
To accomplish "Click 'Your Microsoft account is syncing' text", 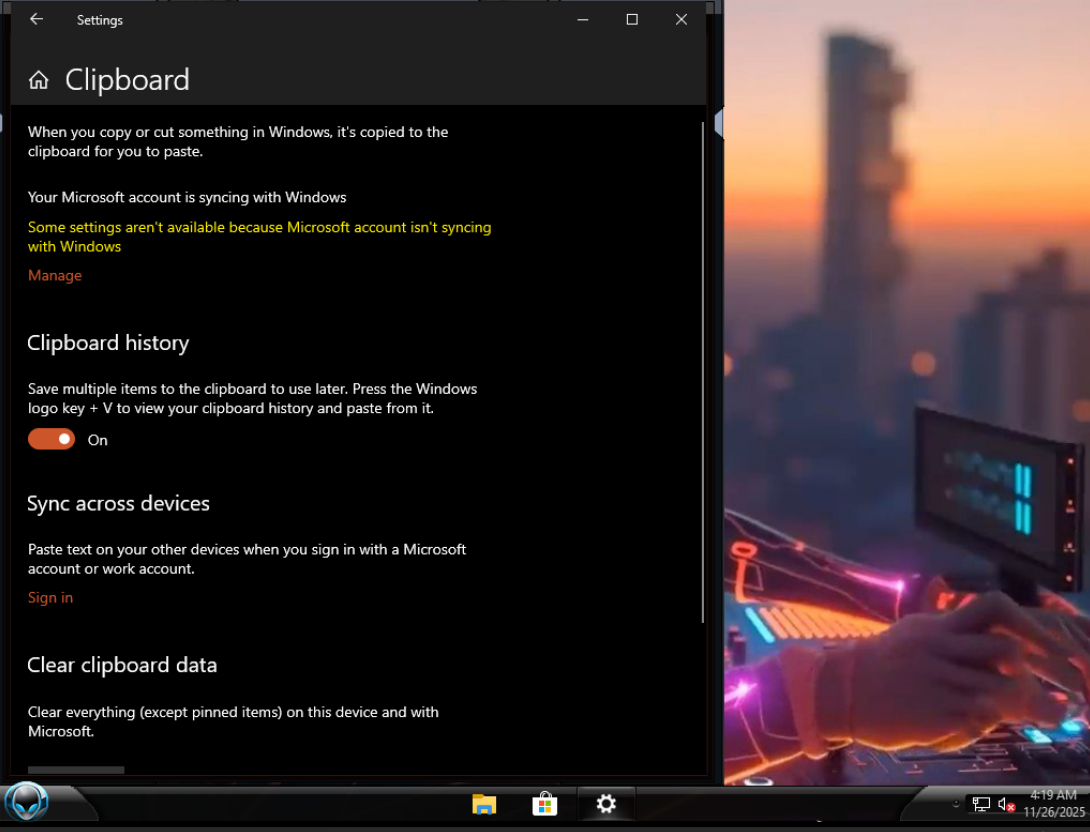I will click(187, 197).
